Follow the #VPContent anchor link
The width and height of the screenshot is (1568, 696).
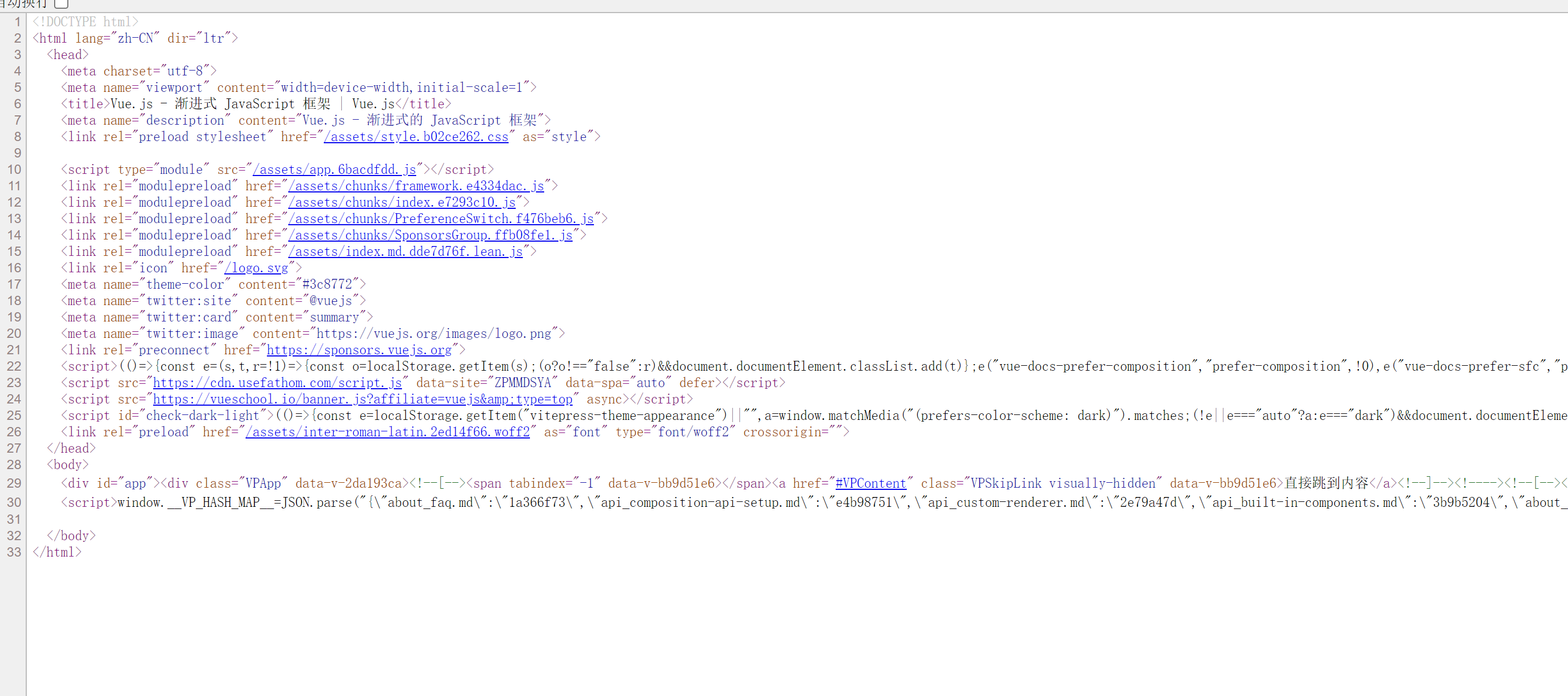point(871,484)
